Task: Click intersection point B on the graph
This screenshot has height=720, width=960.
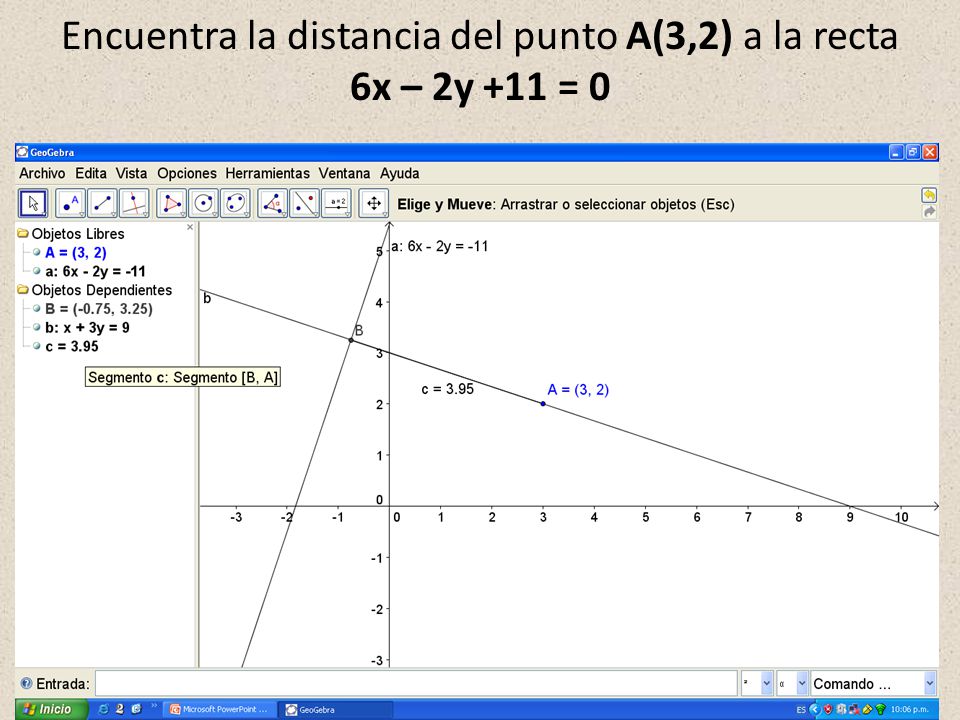Action: [351, 340]
